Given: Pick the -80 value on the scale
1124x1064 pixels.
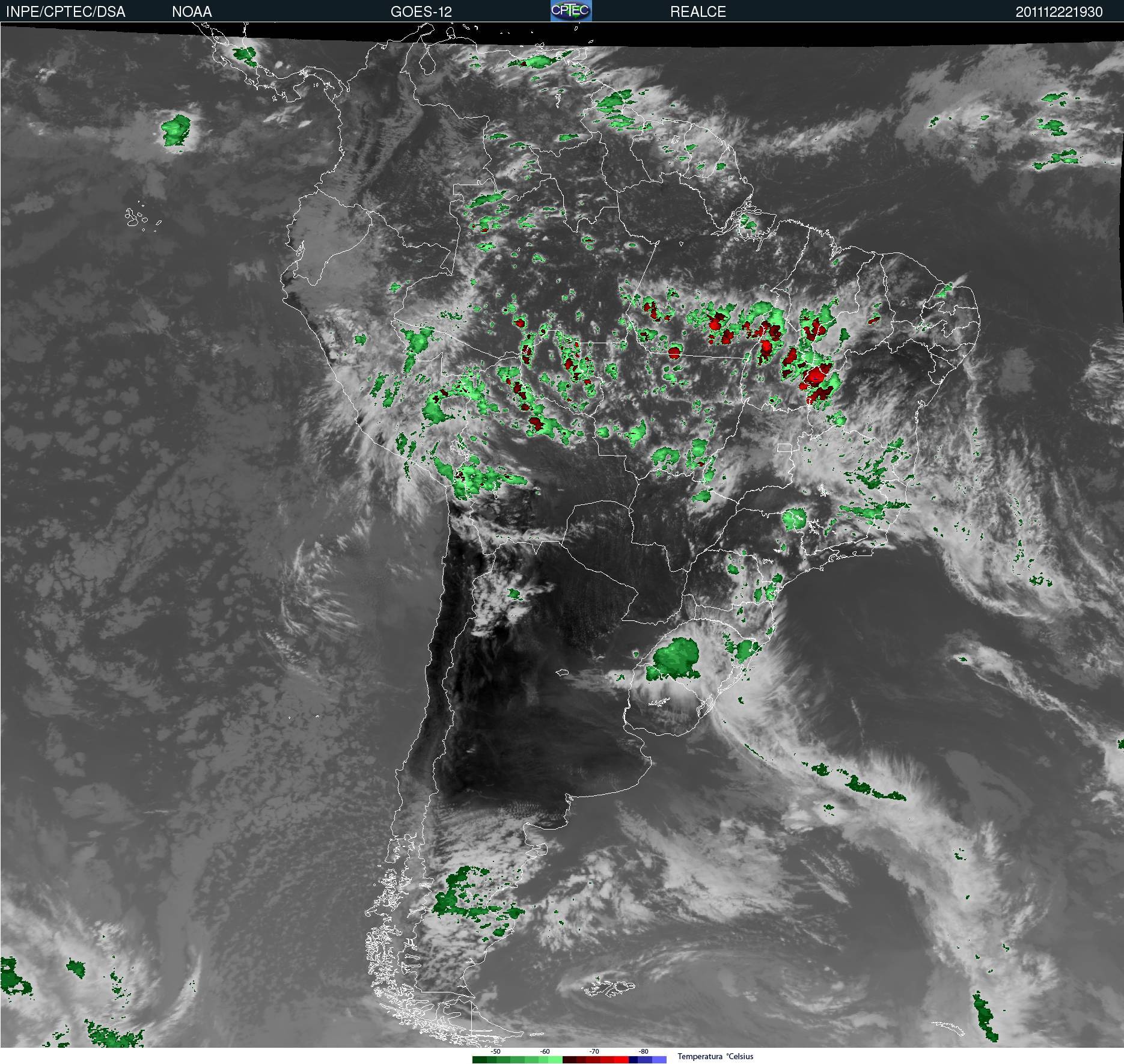Looking at the screenshot, I should point(643,1051).
